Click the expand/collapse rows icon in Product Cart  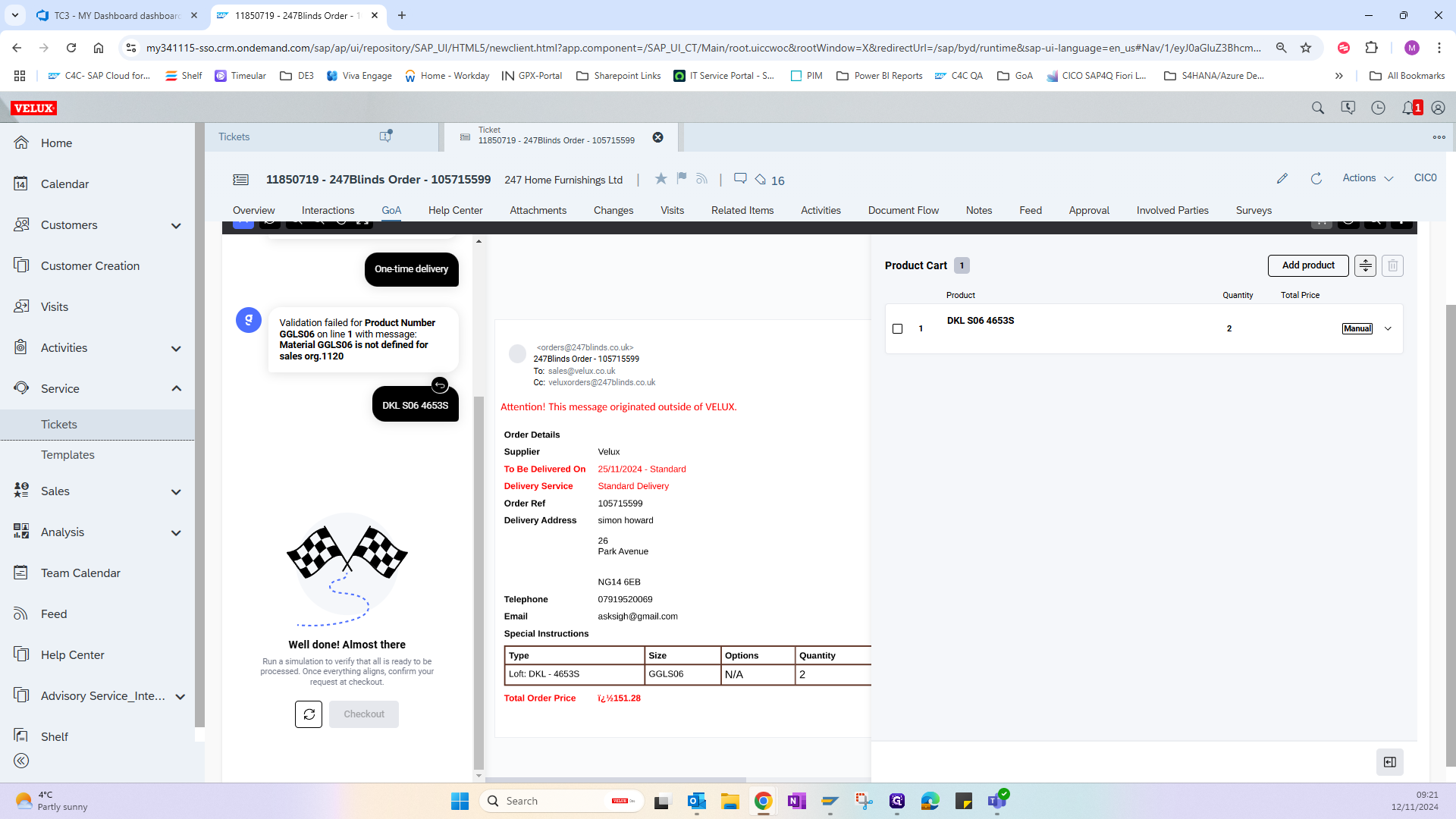(1365, 265)
